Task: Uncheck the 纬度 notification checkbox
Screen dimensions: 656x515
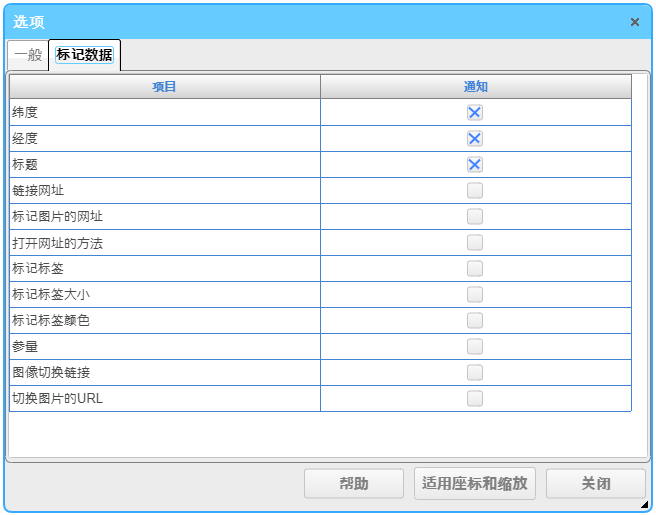Action: [x=475, y=113]
